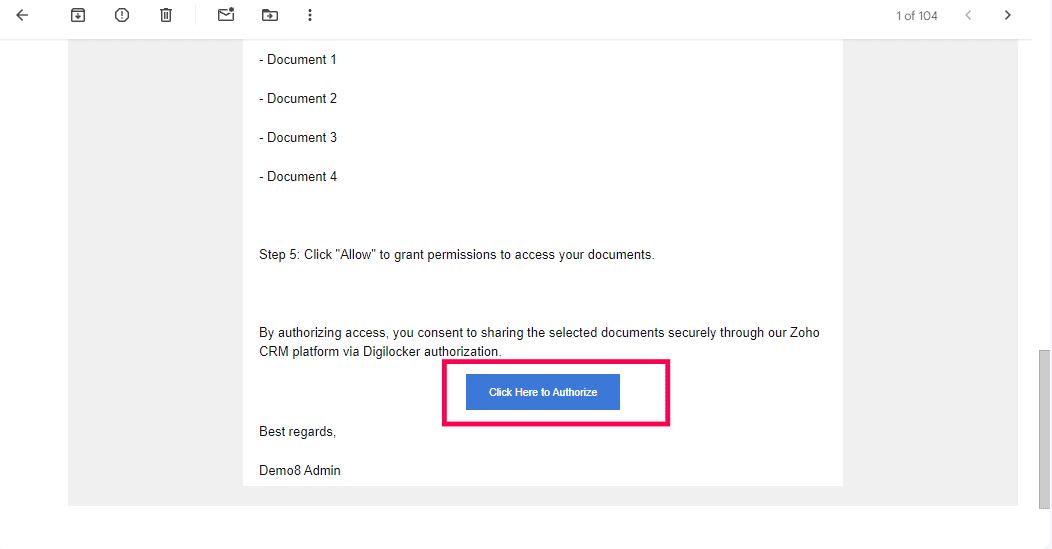Screen dimensions: 1052x549
Task: Select the Document 1 line
Action: pyautogui.click(x=298, y=60)
